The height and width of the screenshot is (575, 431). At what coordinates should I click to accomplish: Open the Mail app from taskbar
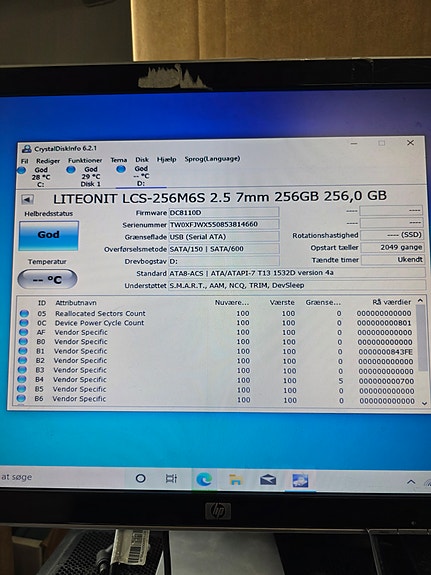point(268,480)
